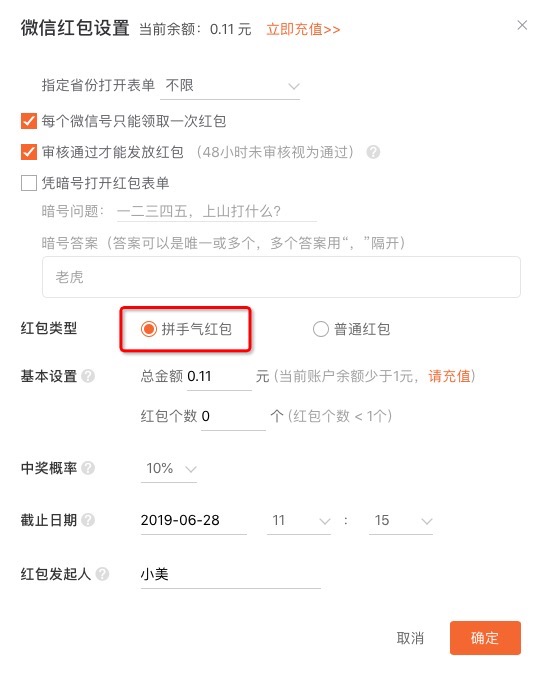This screenshot has height=680, width=551.
Task: Click the orange 请充值 link
Action: pos(449,376)
